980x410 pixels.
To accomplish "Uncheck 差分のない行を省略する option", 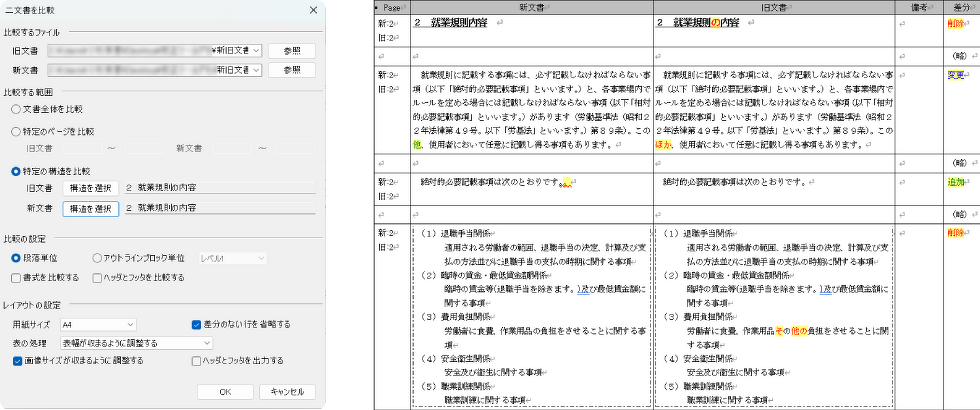I will [x=196, y=325].
